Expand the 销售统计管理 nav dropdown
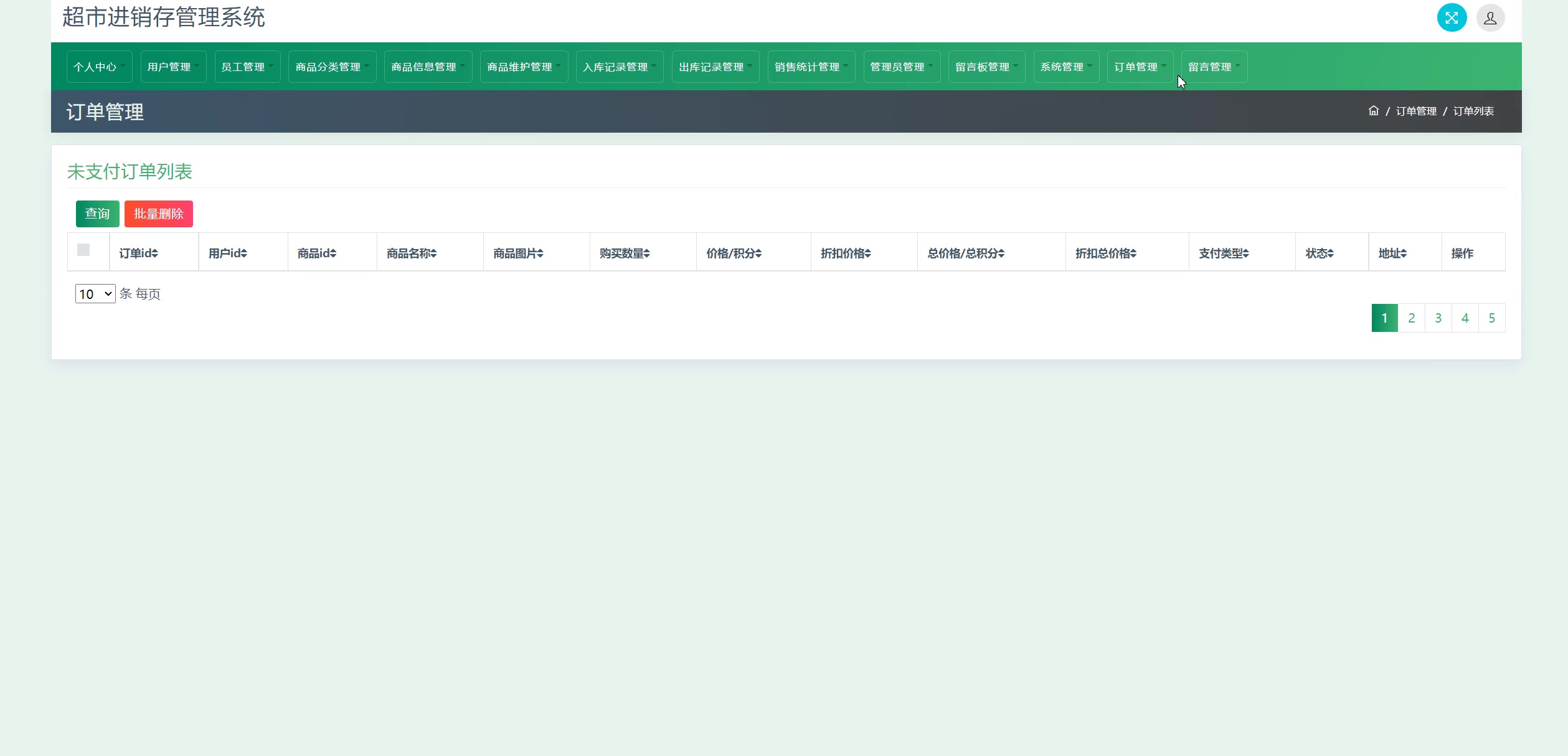 [811, 67]
